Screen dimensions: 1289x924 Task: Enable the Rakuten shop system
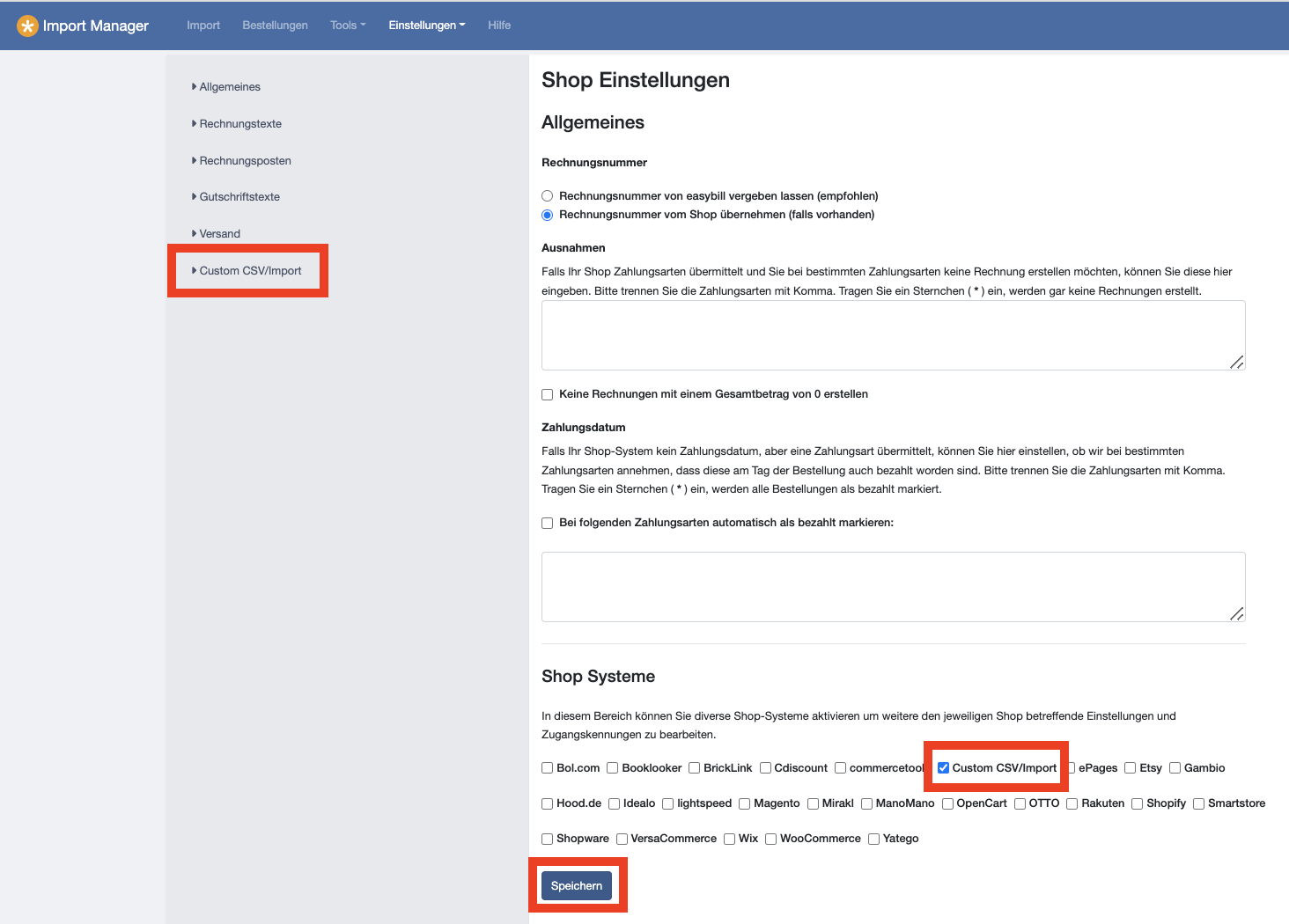tap(1072, 803)
